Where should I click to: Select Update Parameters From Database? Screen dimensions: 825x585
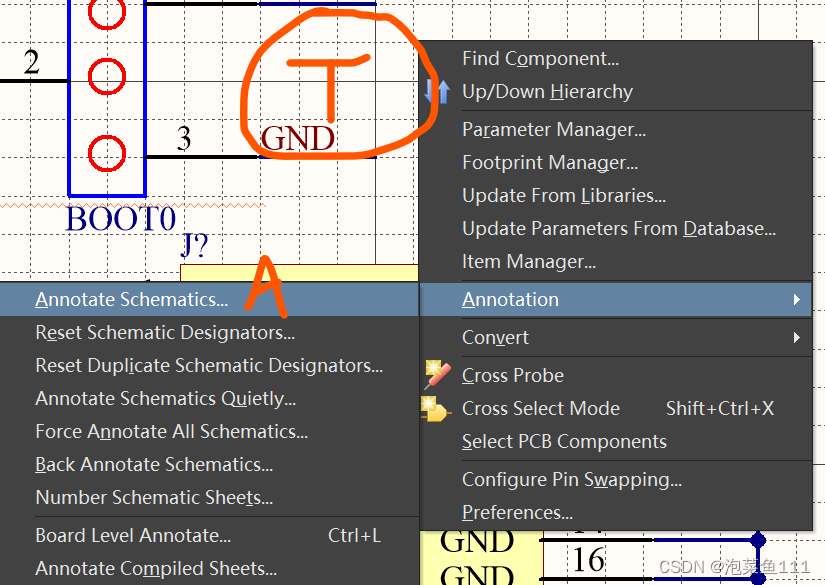616,229
